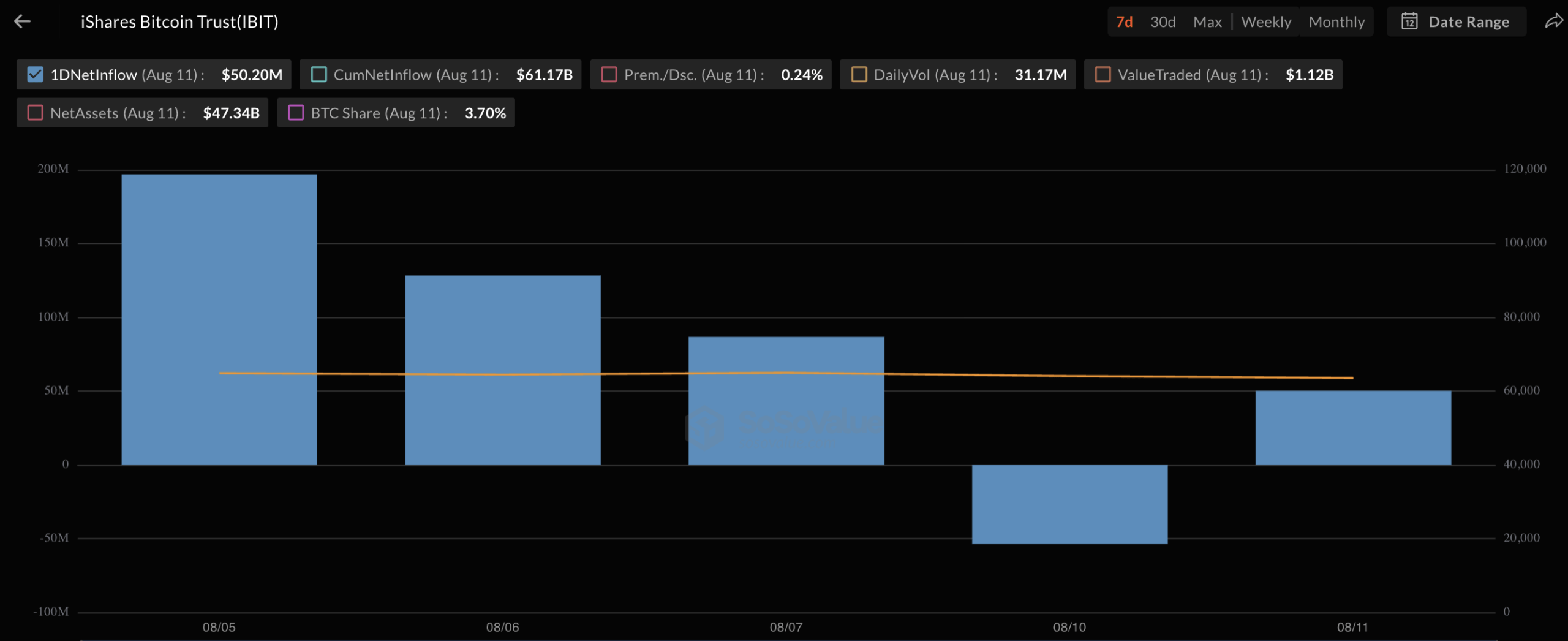This screenshot has height=641, width=1568.
Task: Click the iShares Bitcoin Trust(IBIT) title
Action: tap(179, 22)
